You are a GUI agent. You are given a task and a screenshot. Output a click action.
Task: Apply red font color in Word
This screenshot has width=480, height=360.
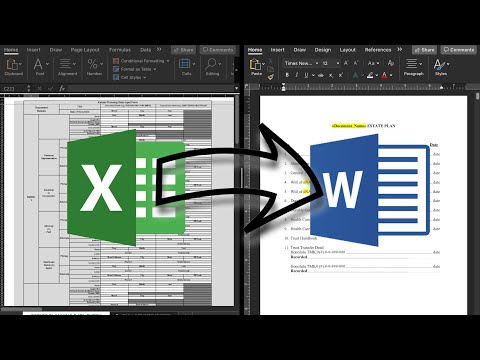[x=384, y=76]
